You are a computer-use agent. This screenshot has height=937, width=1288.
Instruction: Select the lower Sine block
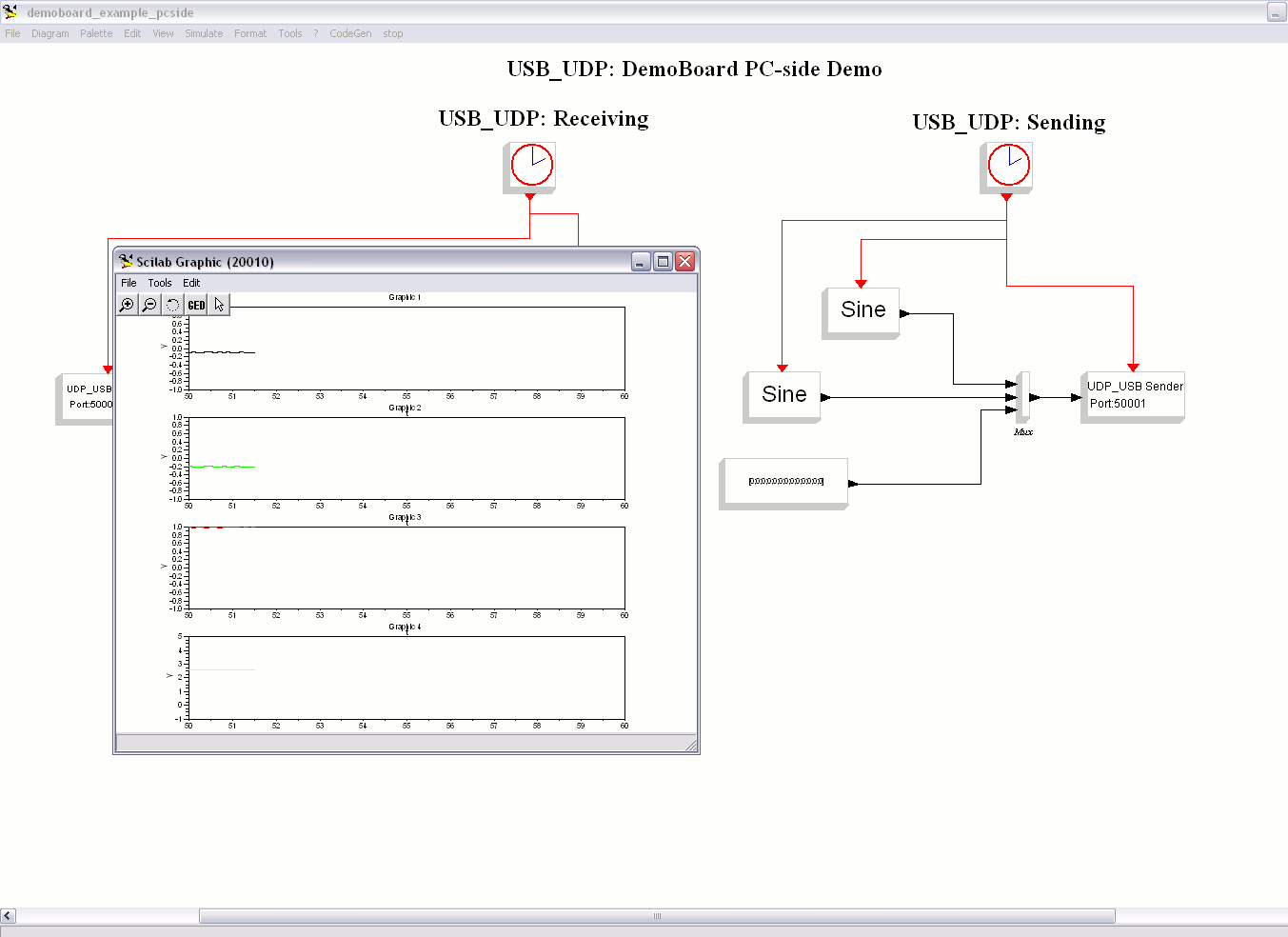coord(783,397)
